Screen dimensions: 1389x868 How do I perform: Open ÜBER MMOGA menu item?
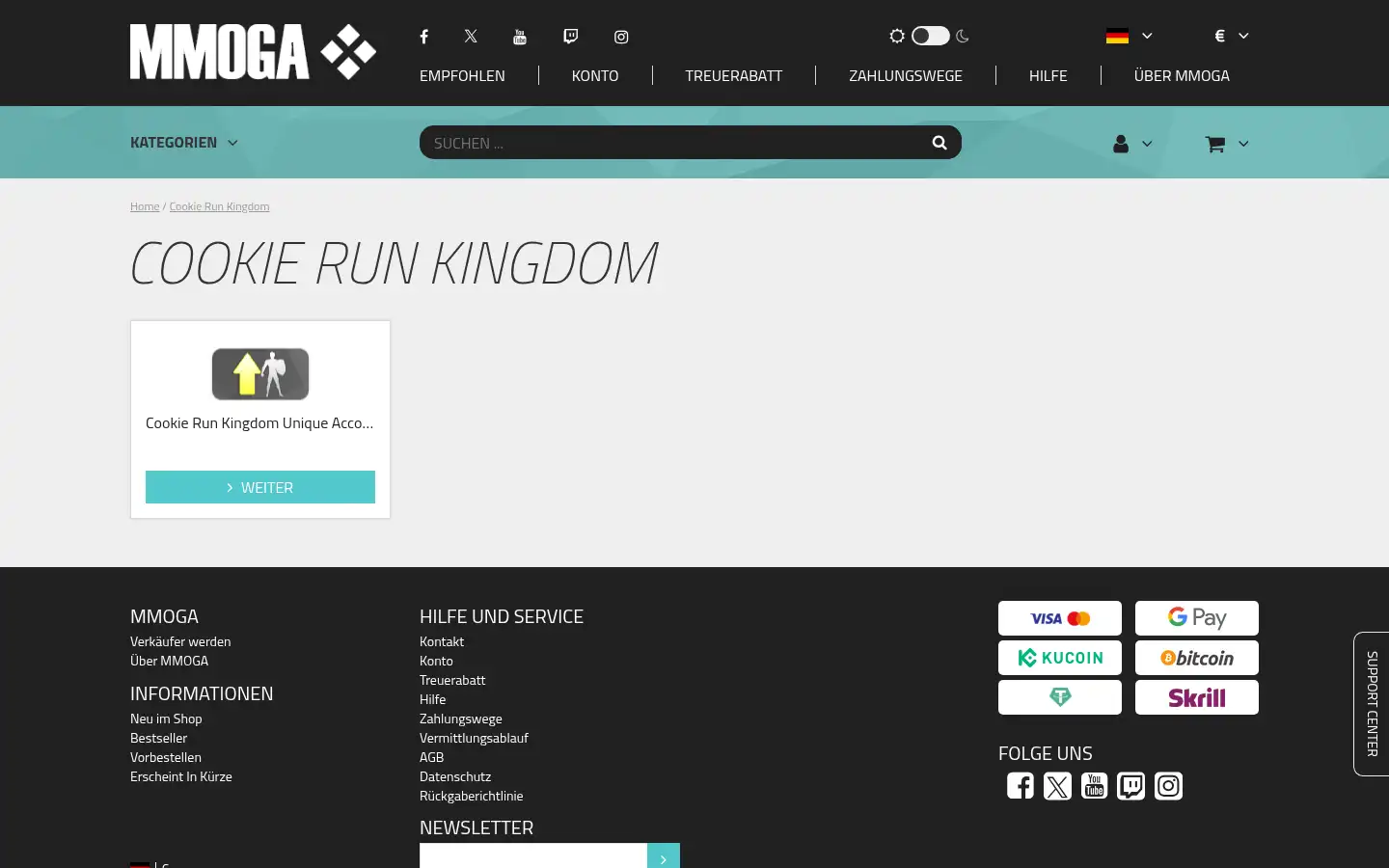pyautogui.click(x=1182, y=75)
